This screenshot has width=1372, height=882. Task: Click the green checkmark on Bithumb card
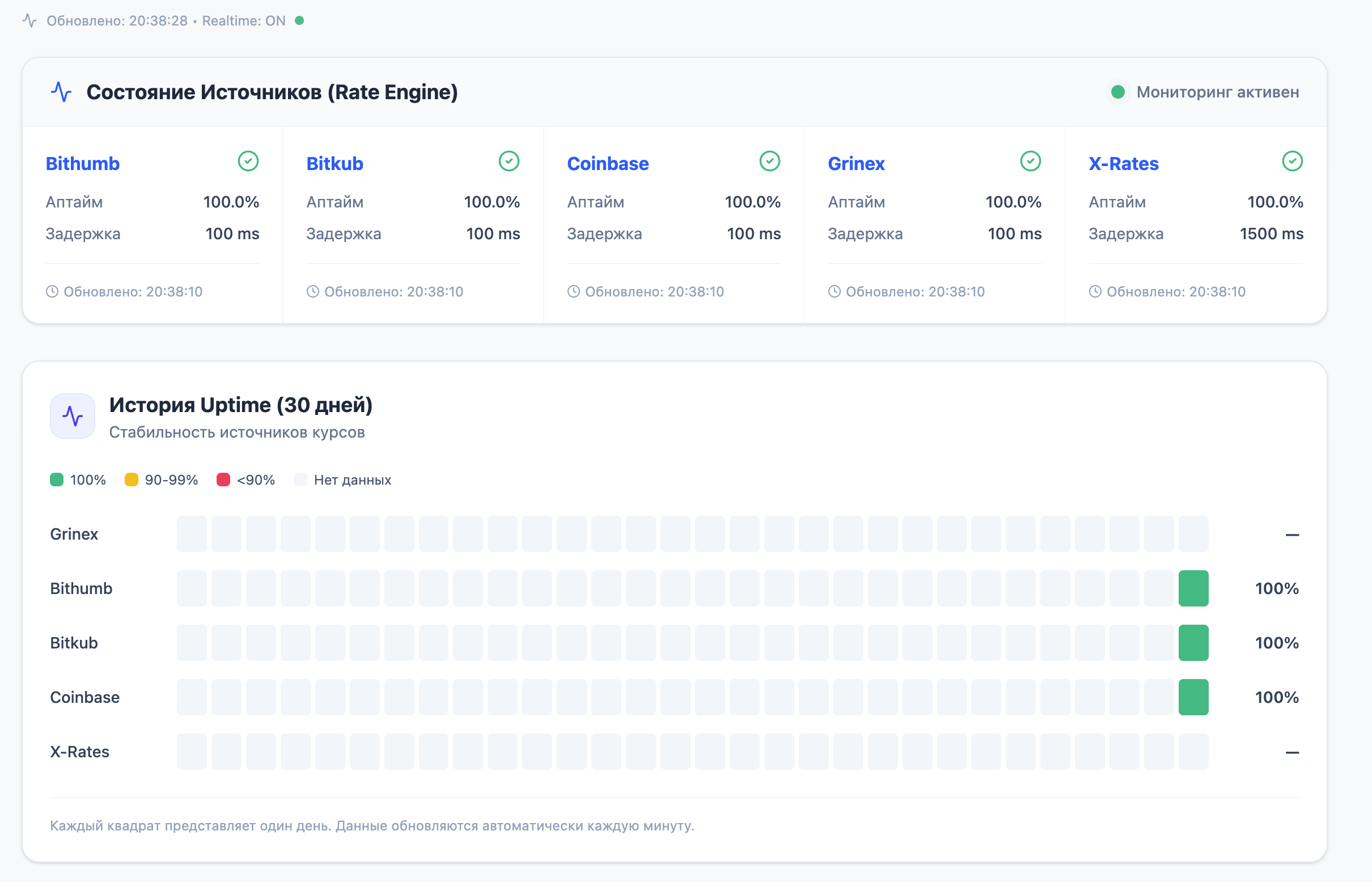pos(248,161)
